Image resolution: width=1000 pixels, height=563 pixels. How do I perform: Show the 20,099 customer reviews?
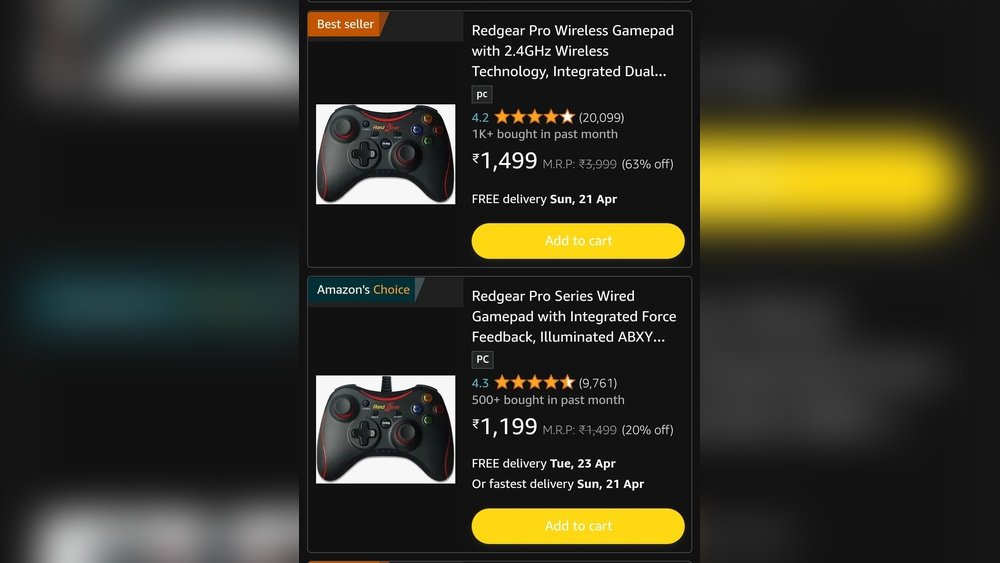click(x=601, y=117)
